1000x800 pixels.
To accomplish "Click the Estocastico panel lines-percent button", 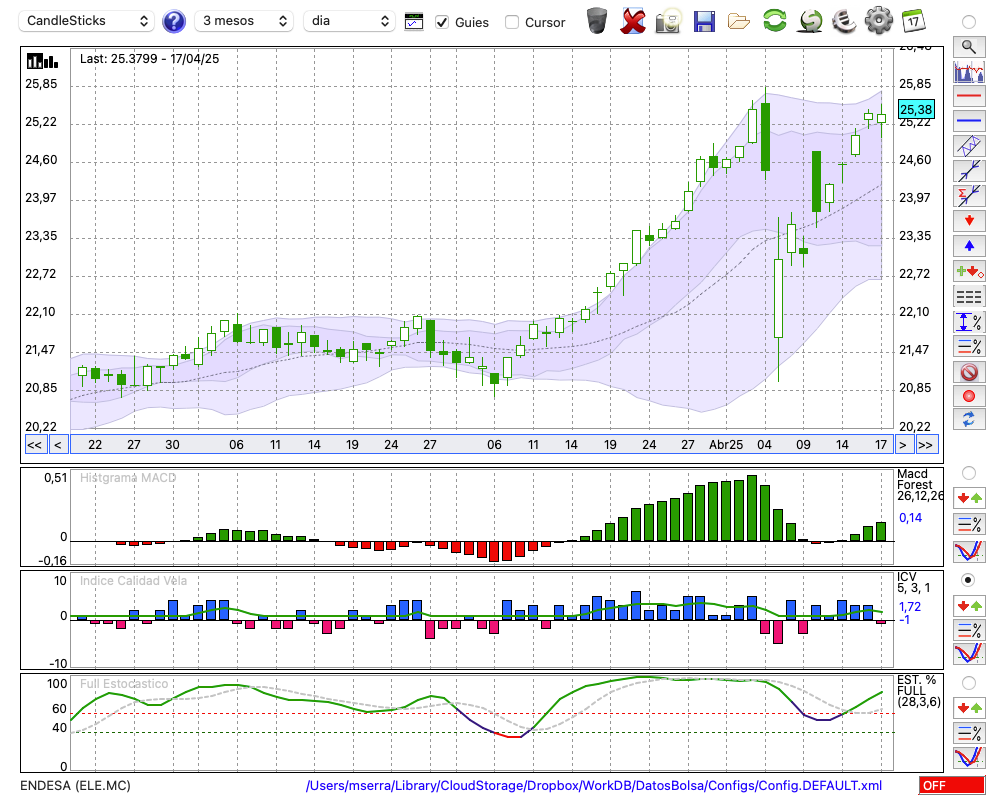I will [x=969, y=732].
